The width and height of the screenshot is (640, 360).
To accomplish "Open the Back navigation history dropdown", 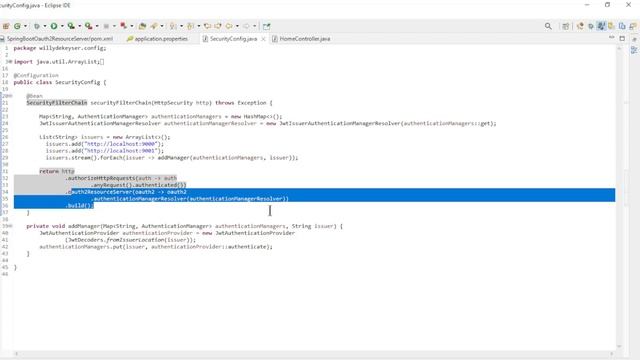I will [x=237, y=26].
